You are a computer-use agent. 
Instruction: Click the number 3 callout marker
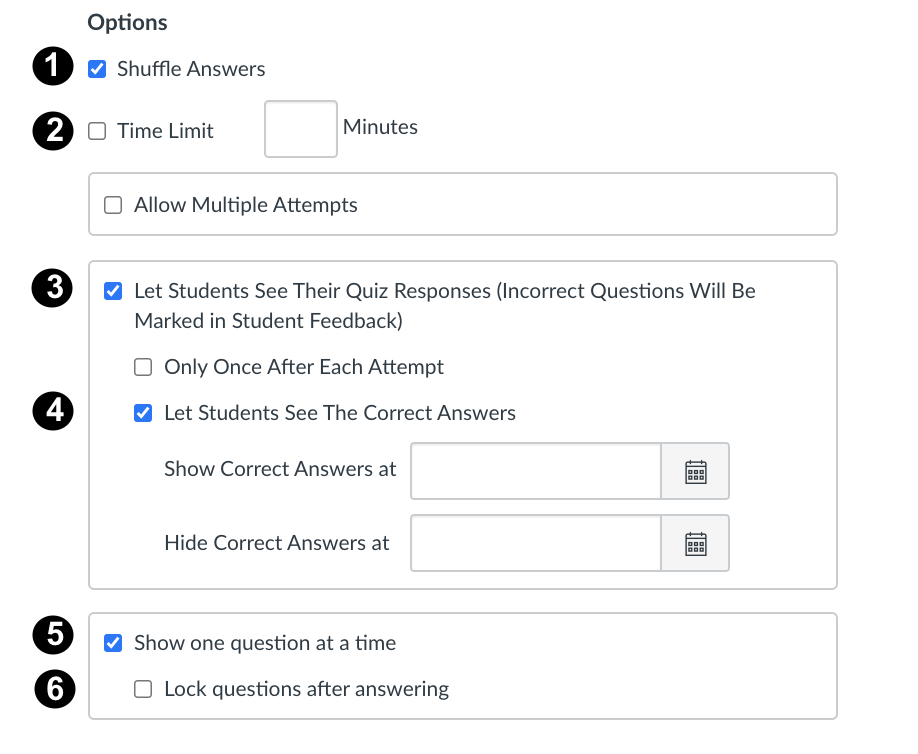point(53,290)
